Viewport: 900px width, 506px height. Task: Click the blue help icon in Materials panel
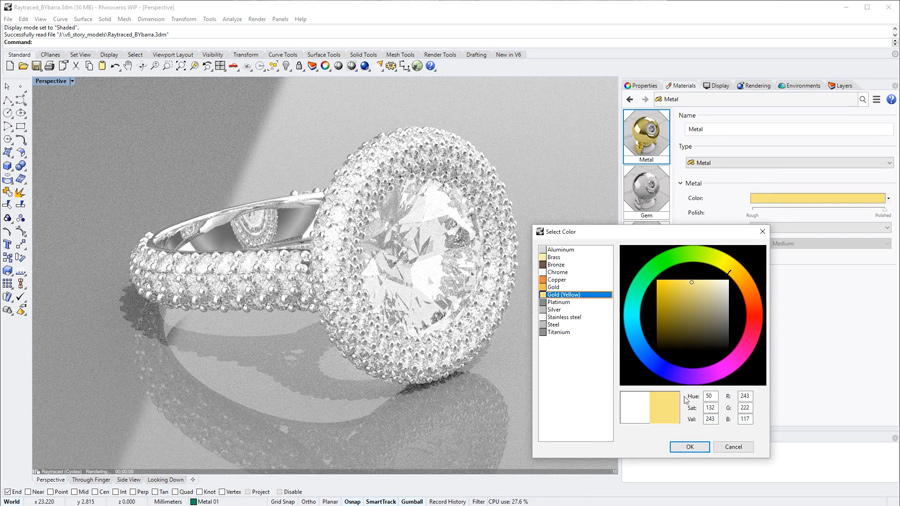click(891, 99)
